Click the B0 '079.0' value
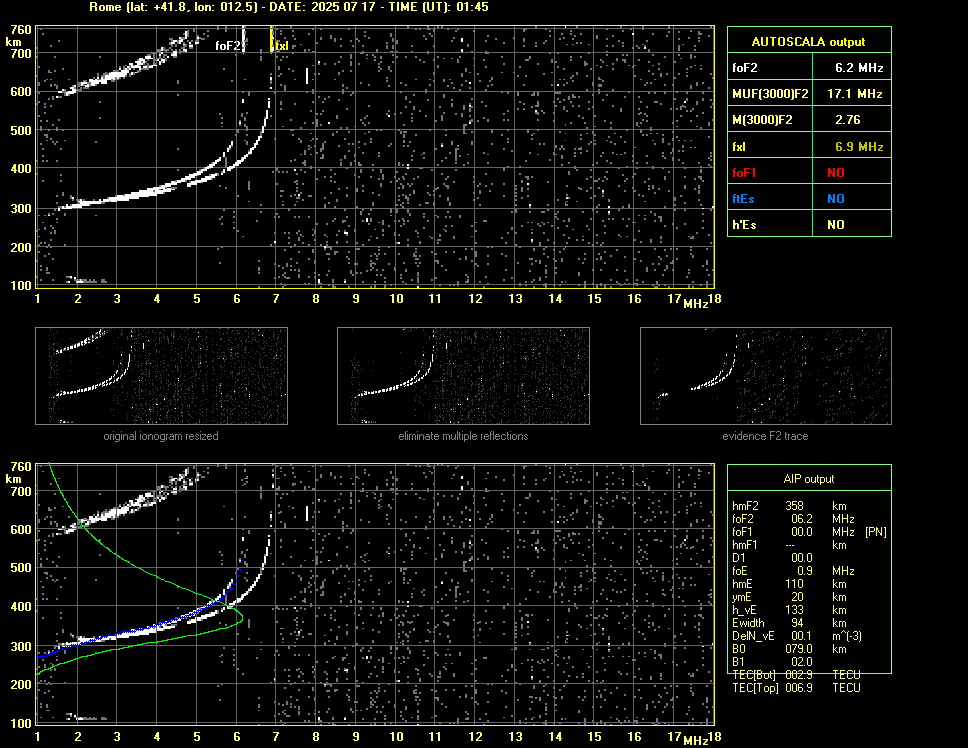 [x=799, y=649]
